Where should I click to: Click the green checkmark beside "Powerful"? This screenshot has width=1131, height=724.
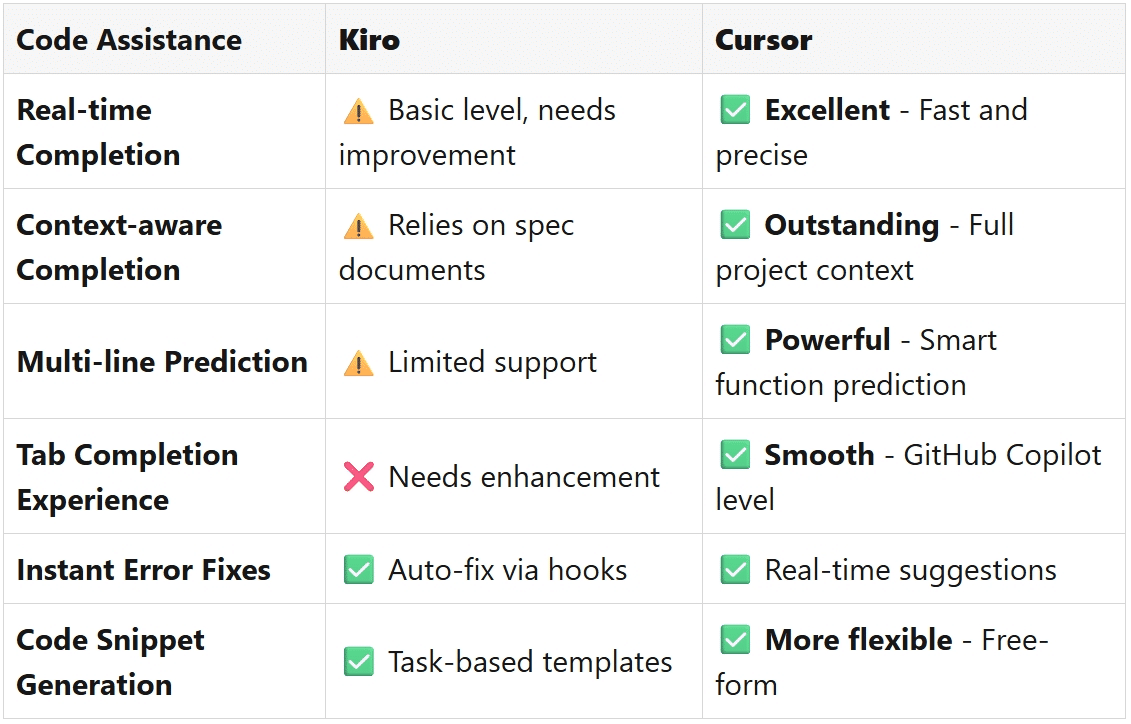point(735,340)
